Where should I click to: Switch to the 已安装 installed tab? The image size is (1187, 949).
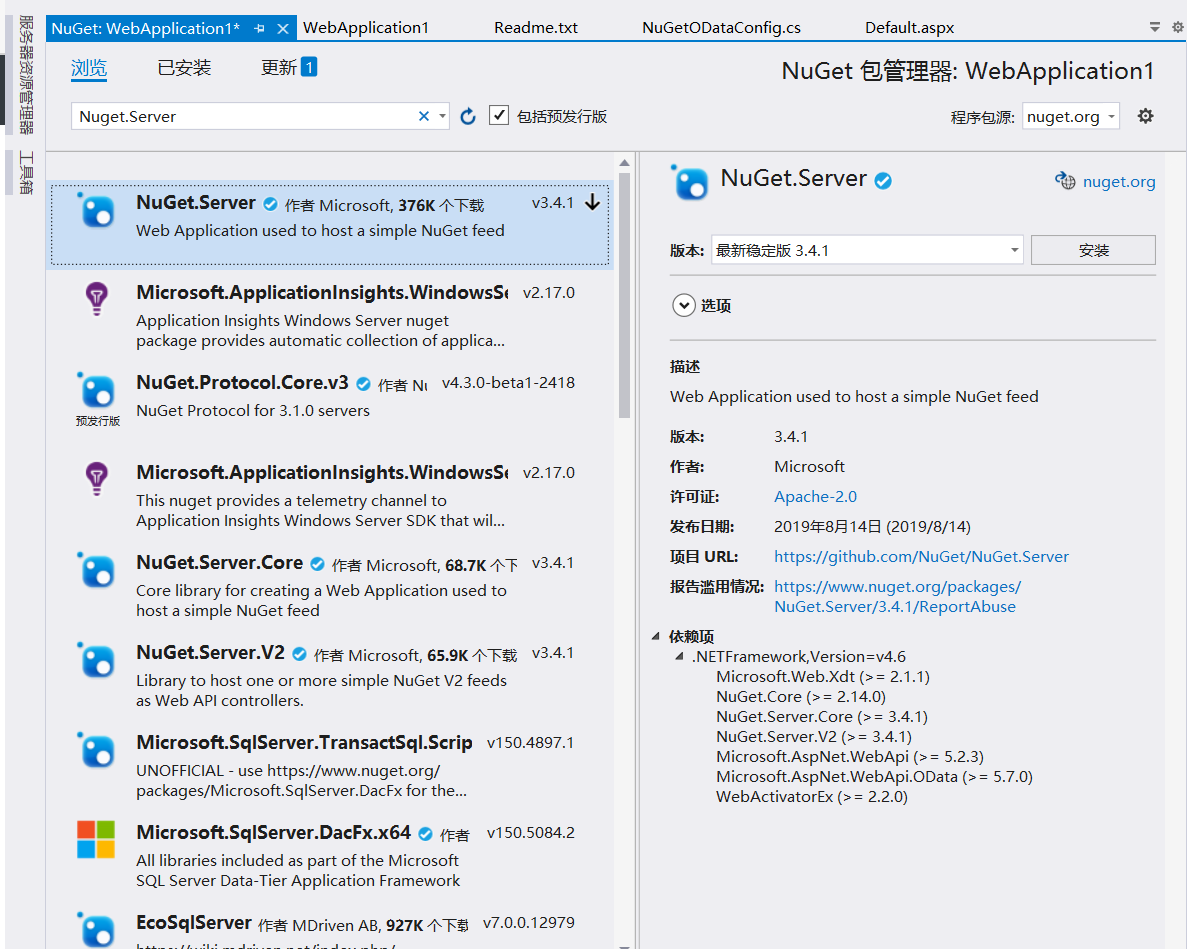coord(184,68)
